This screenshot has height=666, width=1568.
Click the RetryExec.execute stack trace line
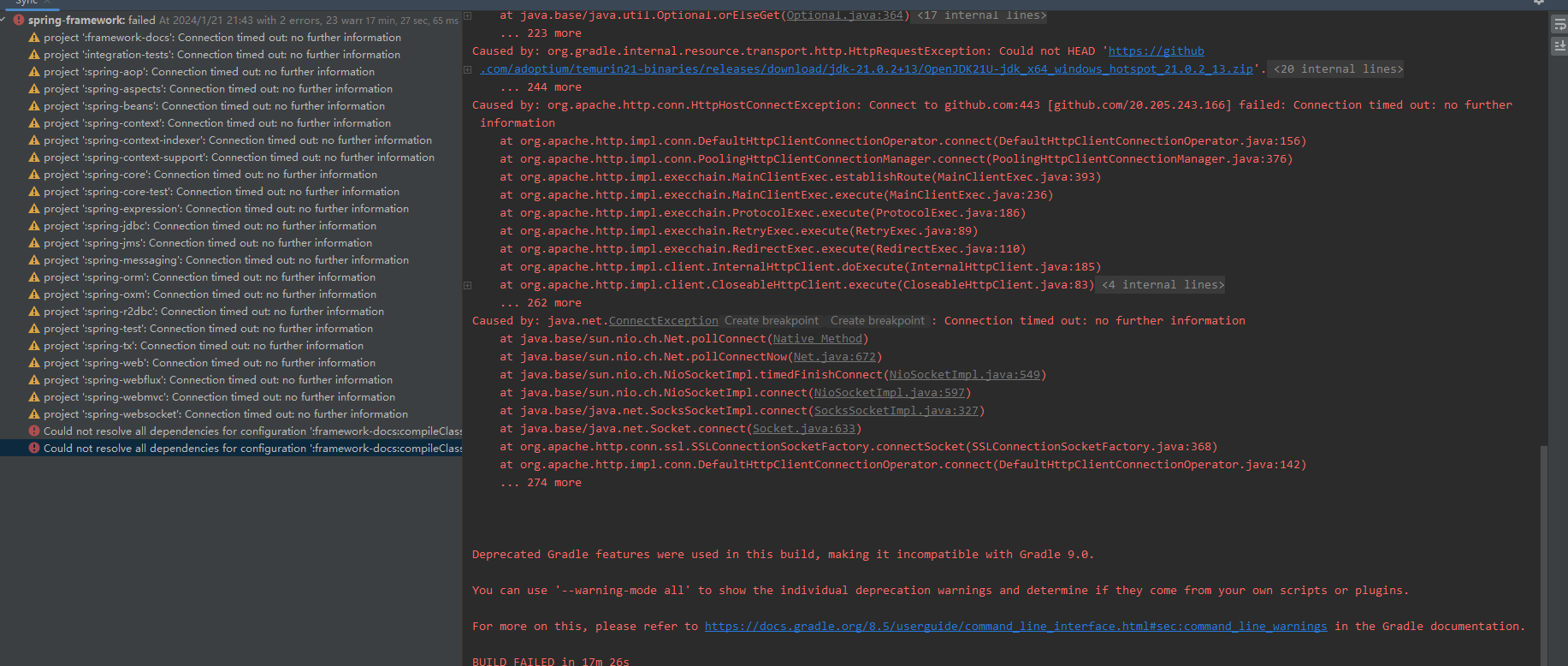739,231
